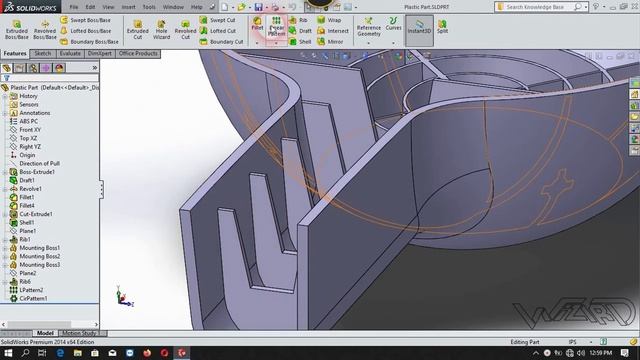The width and height of the screenshot is (640, 360).
Task: Select the Mounting Boss2 feature
Action: point(40,256)
